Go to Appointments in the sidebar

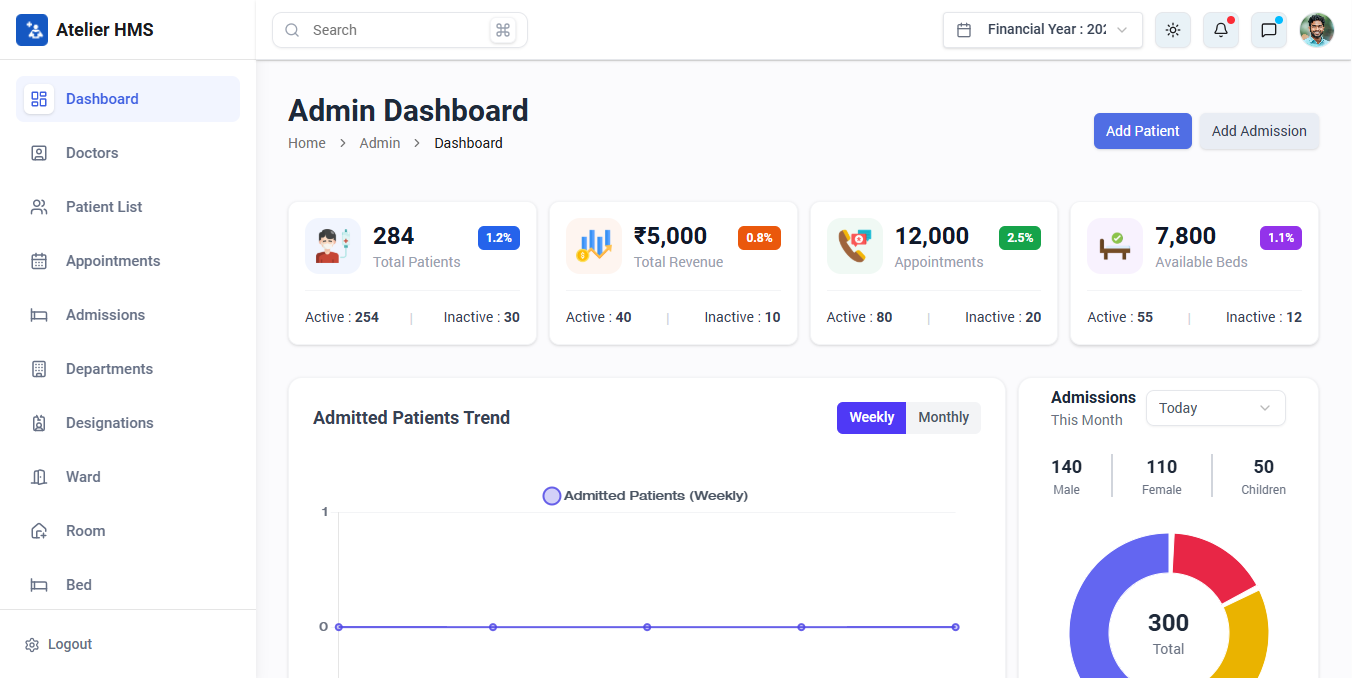[x=113, y=261]
